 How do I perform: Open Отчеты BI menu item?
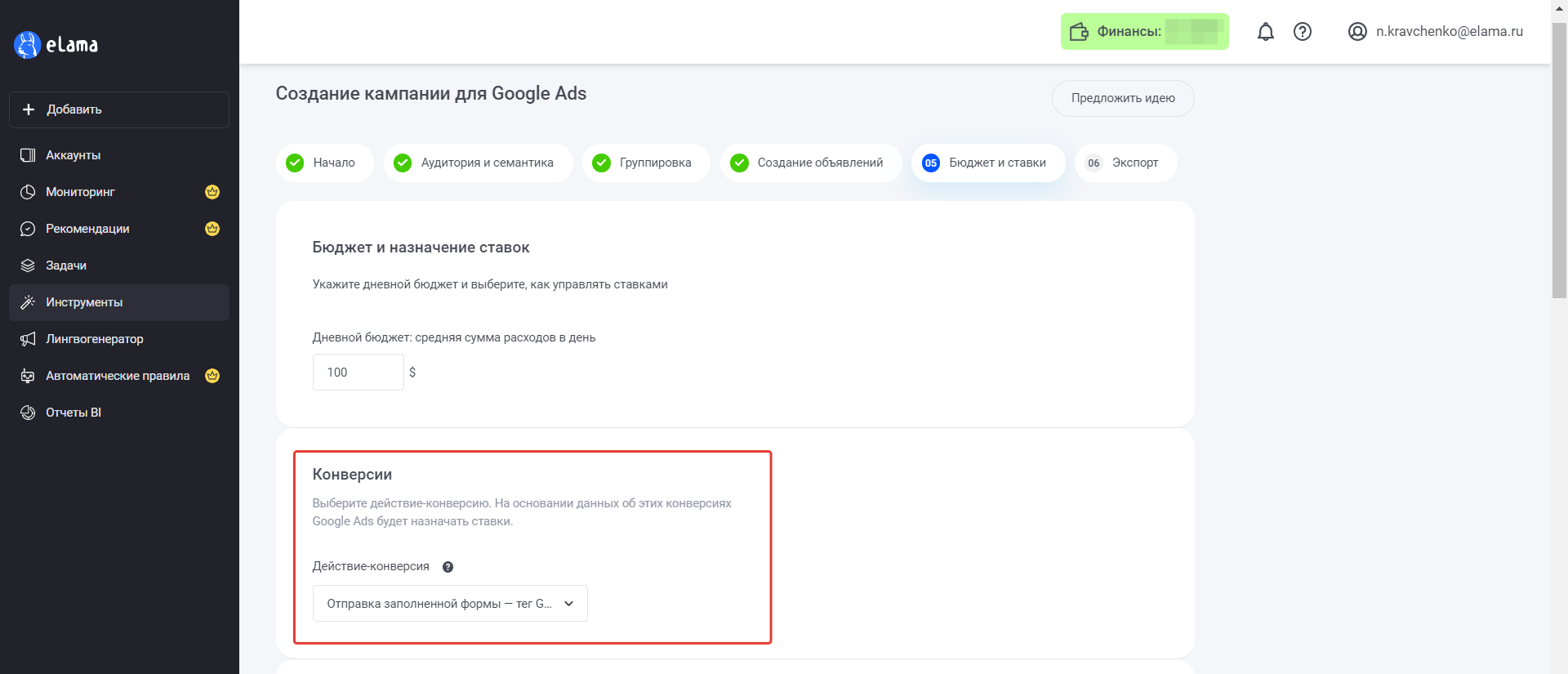(x=119, y=413)
